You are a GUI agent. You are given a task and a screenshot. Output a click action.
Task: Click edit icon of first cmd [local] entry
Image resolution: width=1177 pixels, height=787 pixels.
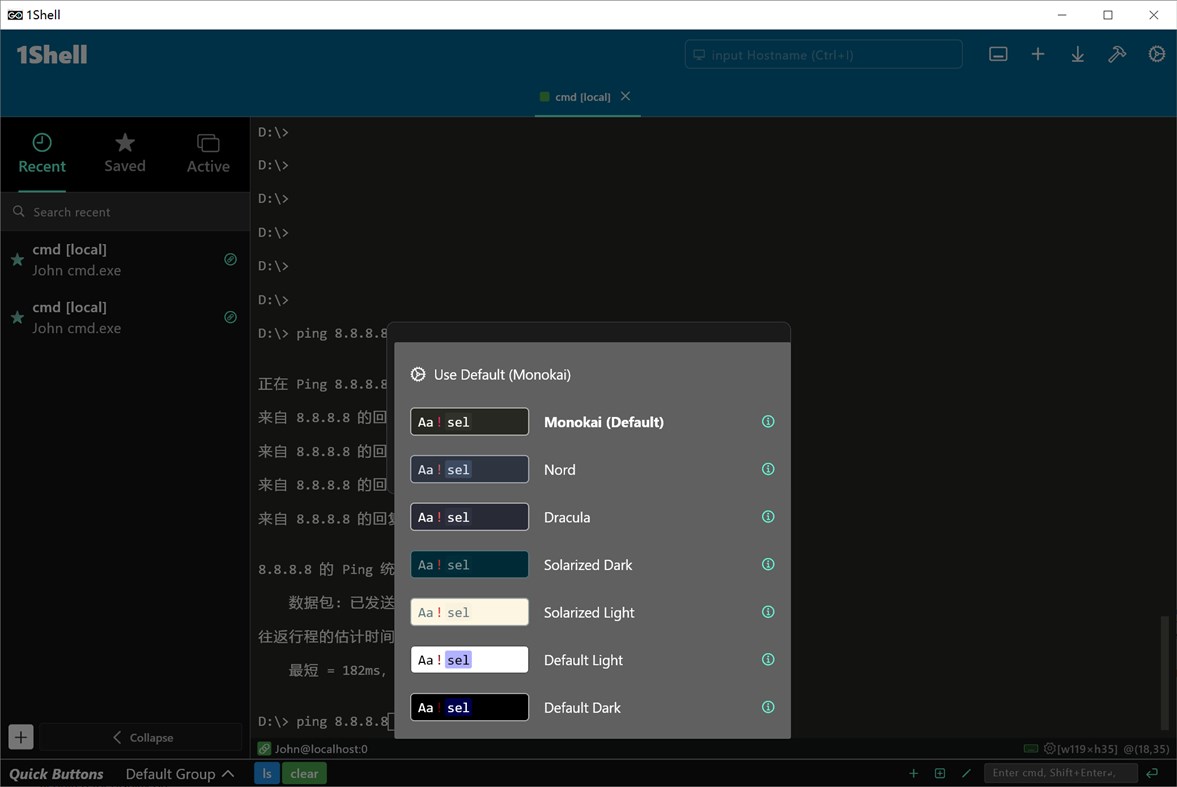pyautogui.click(x=230, y=259)
